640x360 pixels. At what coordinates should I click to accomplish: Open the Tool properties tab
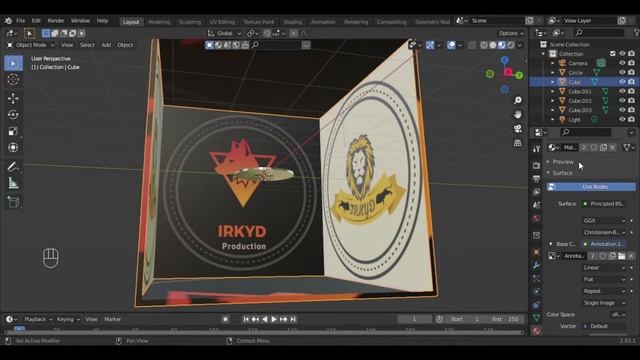(536, 149)
